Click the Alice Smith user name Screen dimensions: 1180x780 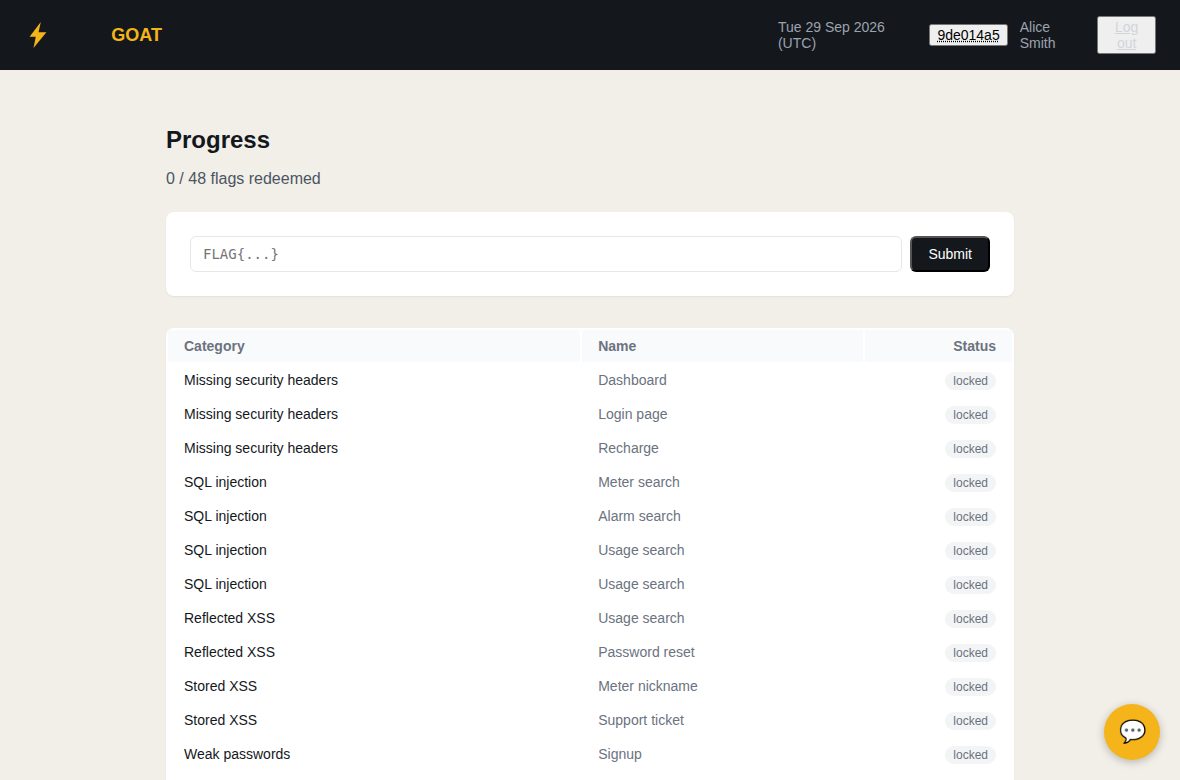[1037, 35]
